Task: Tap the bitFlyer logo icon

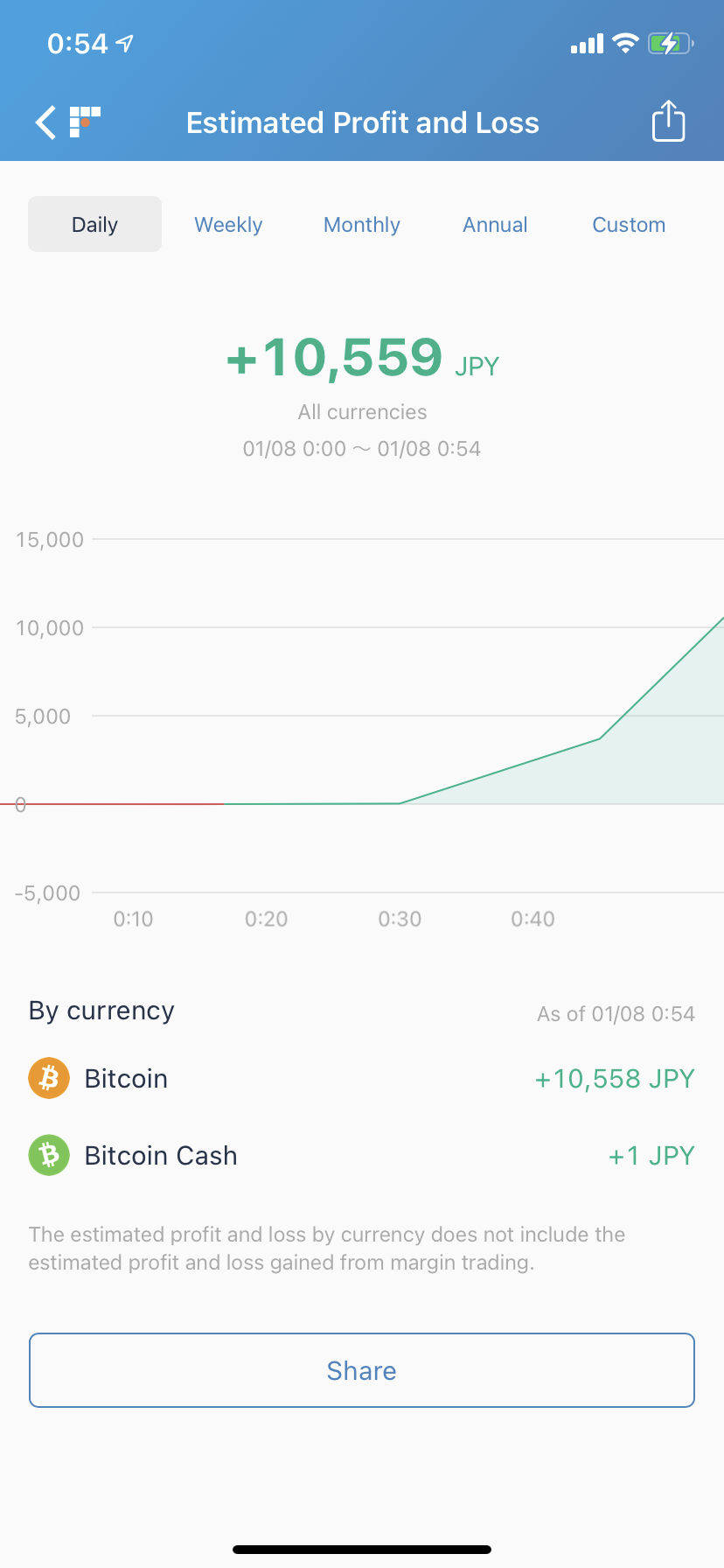Action: (85, 122)
